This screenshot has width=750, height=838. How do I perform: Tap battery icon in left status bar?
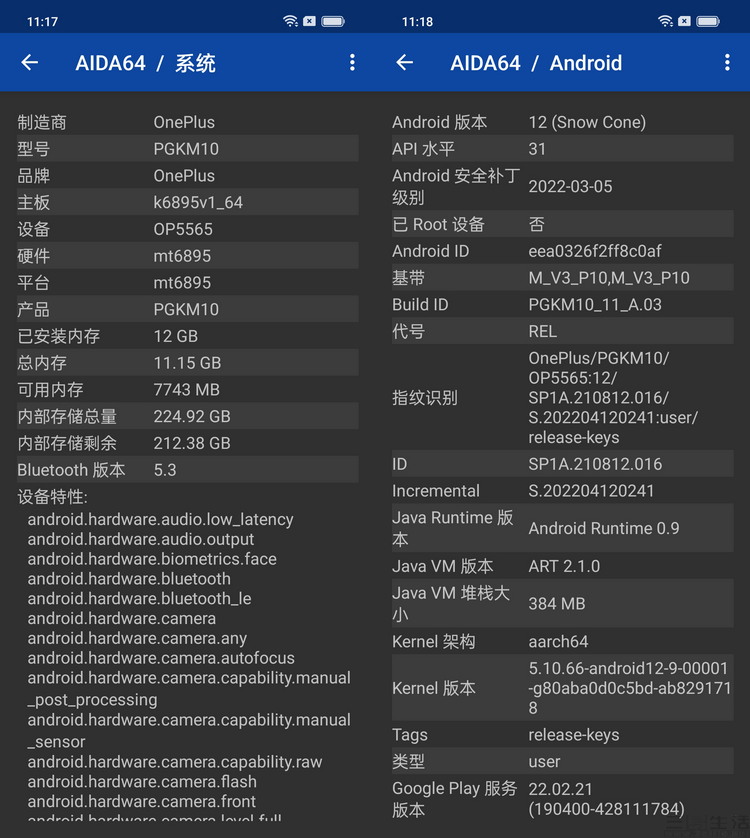(333, 21)
